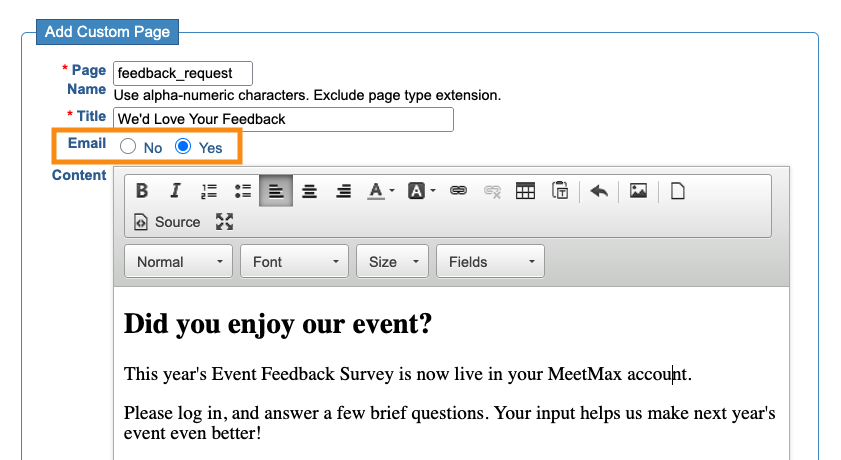Open the Font dropdown
Image resolution: width=841 pixels, height=460 pixels.
click(294, 262)
